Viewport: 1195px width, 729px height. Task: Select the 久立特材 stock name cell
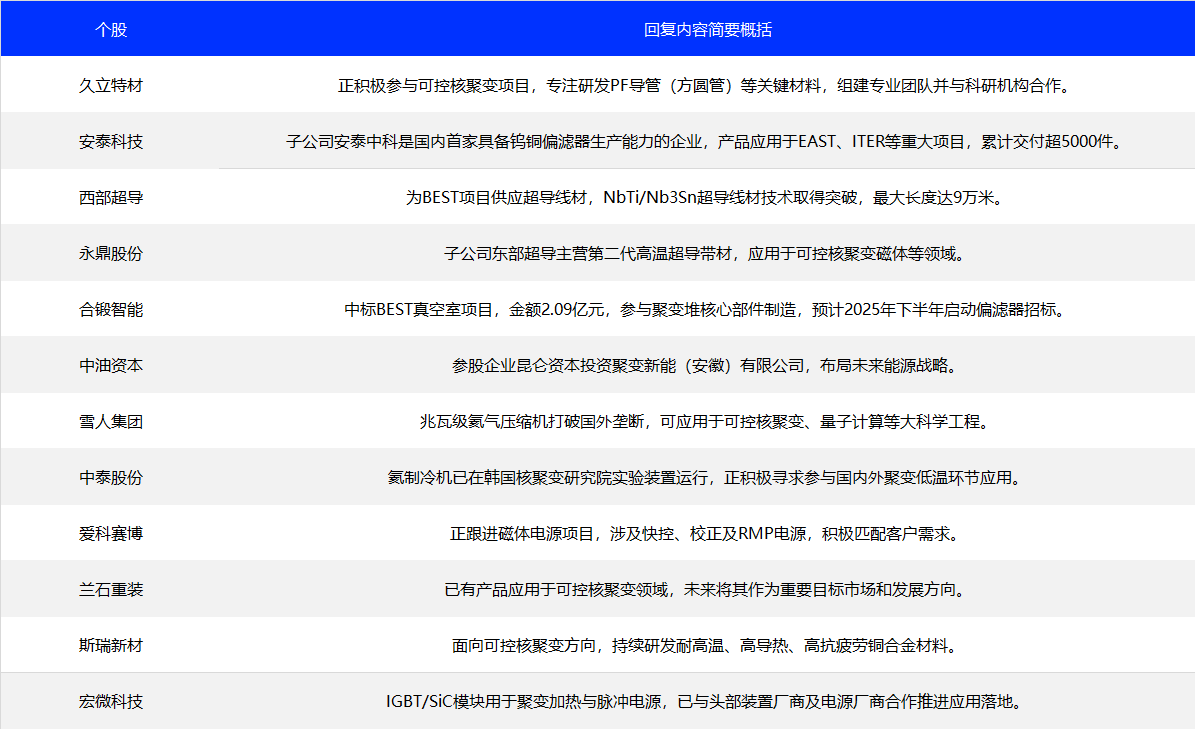[111, 85]
